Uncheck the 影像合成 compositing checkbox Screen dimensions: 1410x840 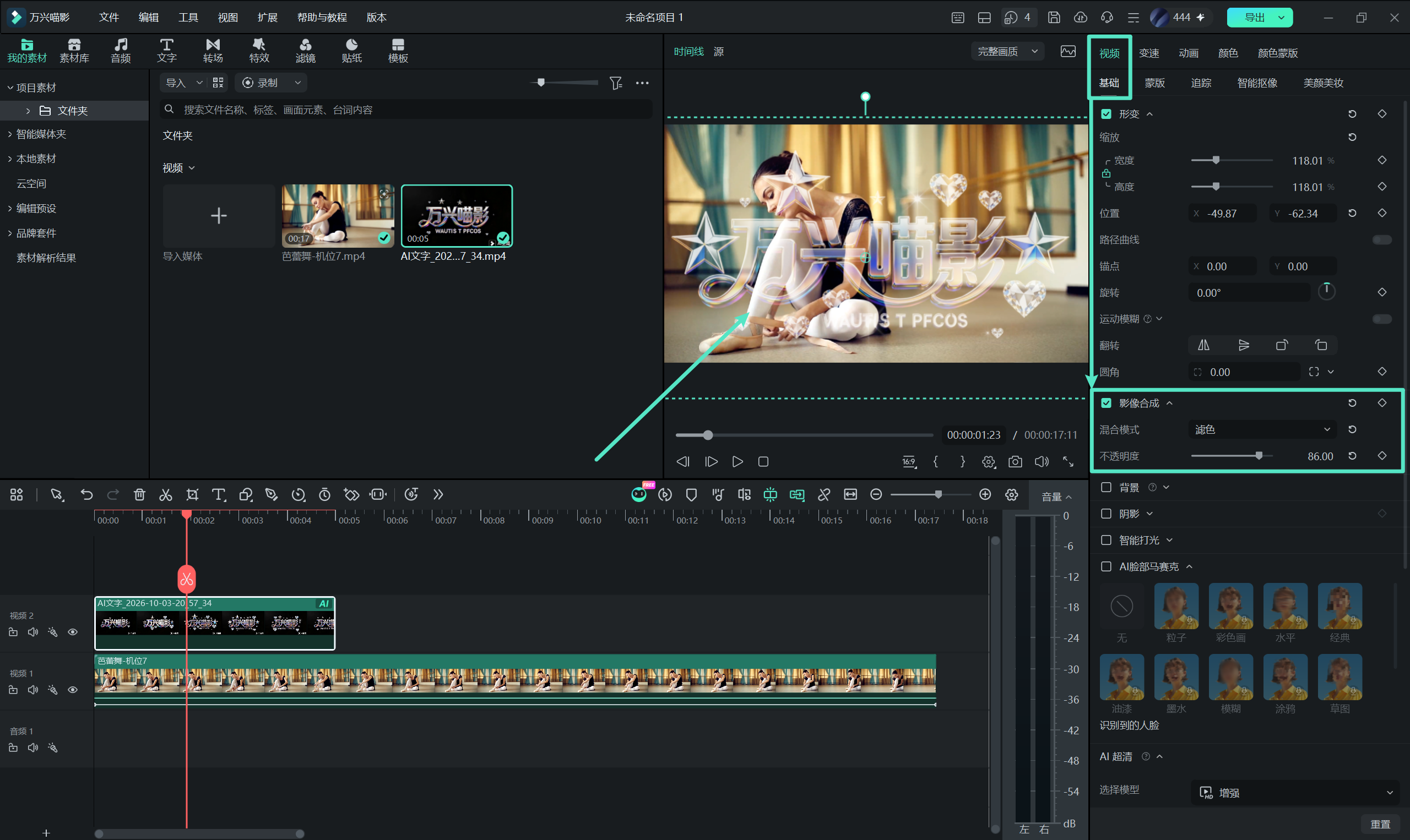[1107, 403]
